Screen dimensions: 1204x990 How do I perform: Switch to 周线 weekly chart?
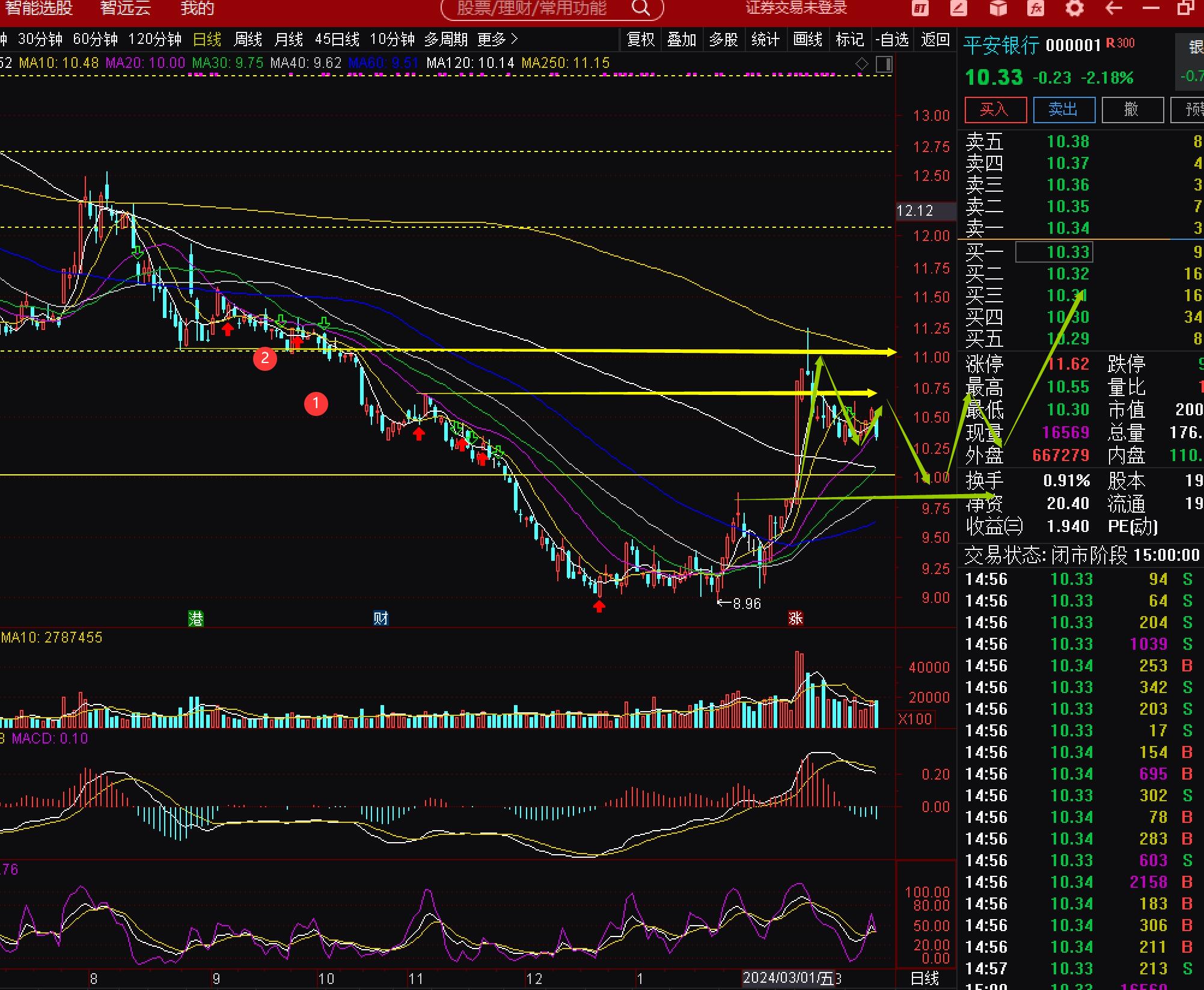pos(248,40)
